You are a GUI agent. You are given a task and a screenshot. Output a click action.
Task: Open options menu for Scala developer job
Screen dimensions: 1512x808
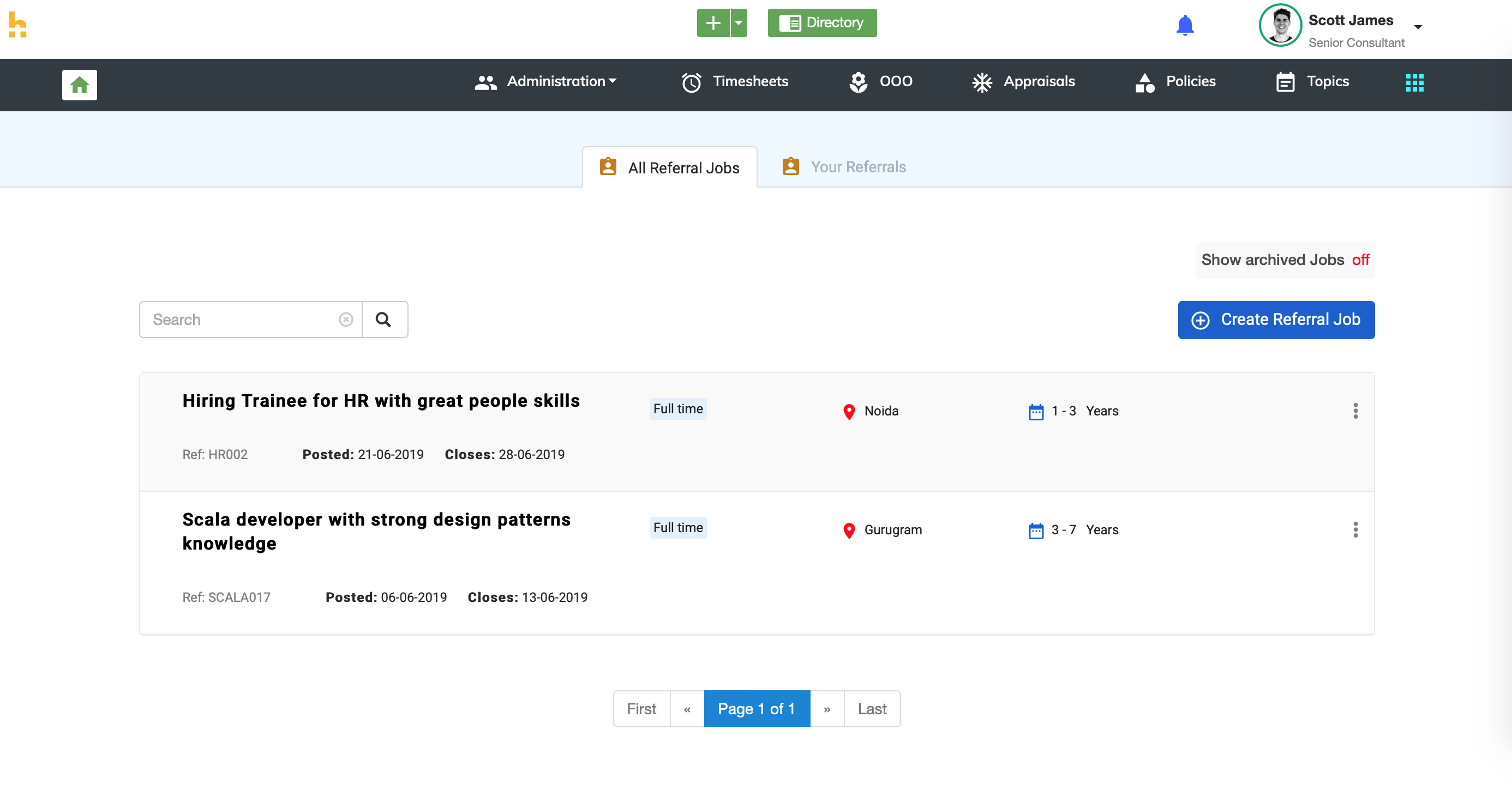point(1355,530)
